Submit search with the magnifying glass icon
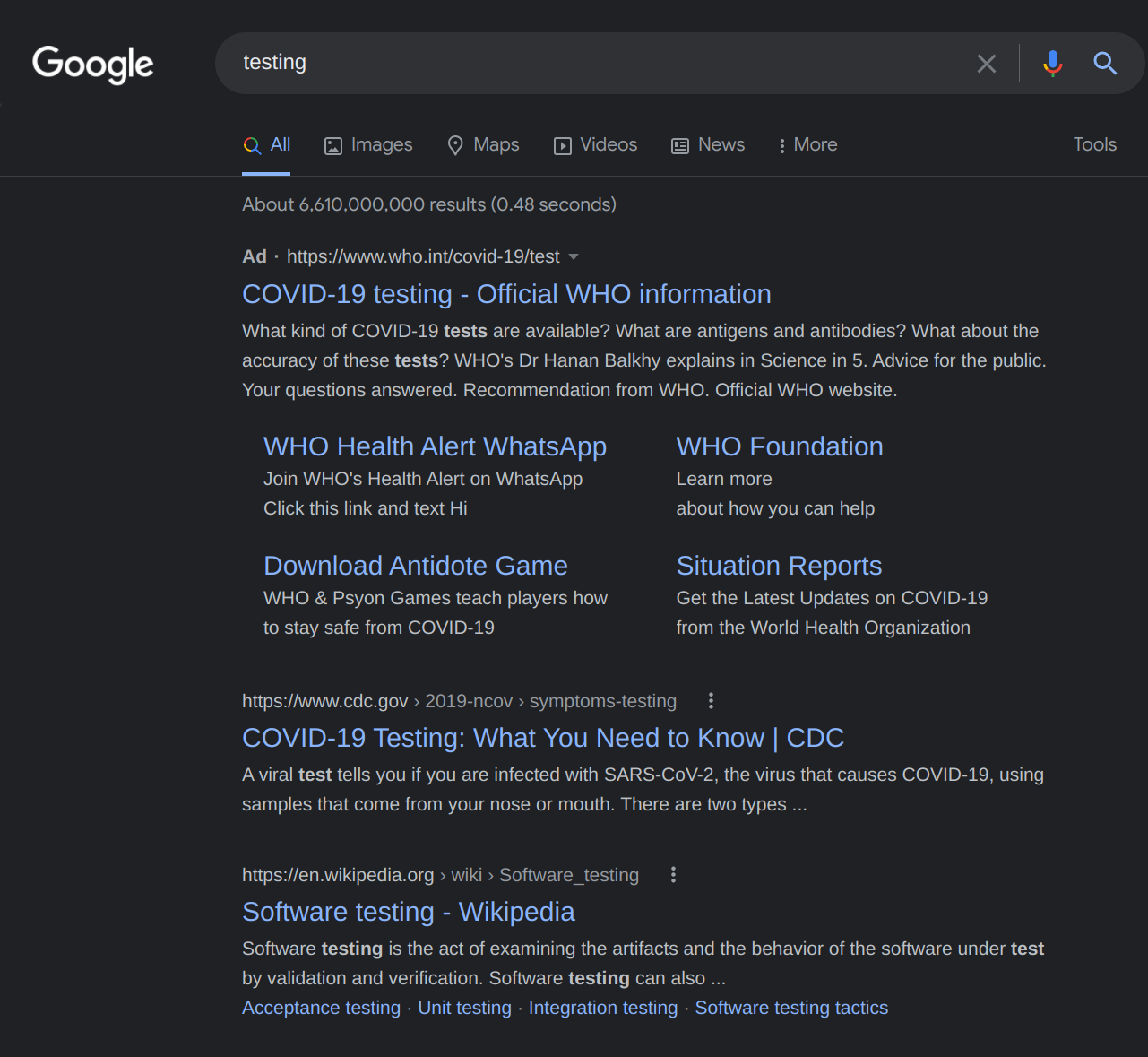1148x1057 pixels. click(1105, 64)
